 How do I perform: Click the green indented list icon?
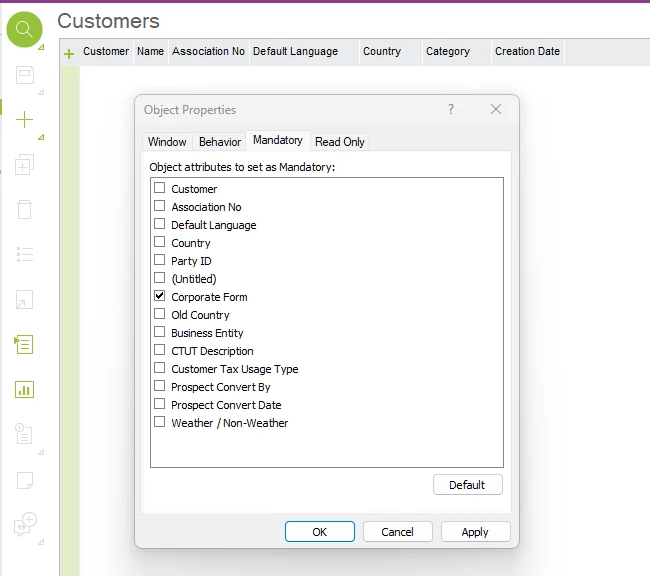tap(25, 344)
